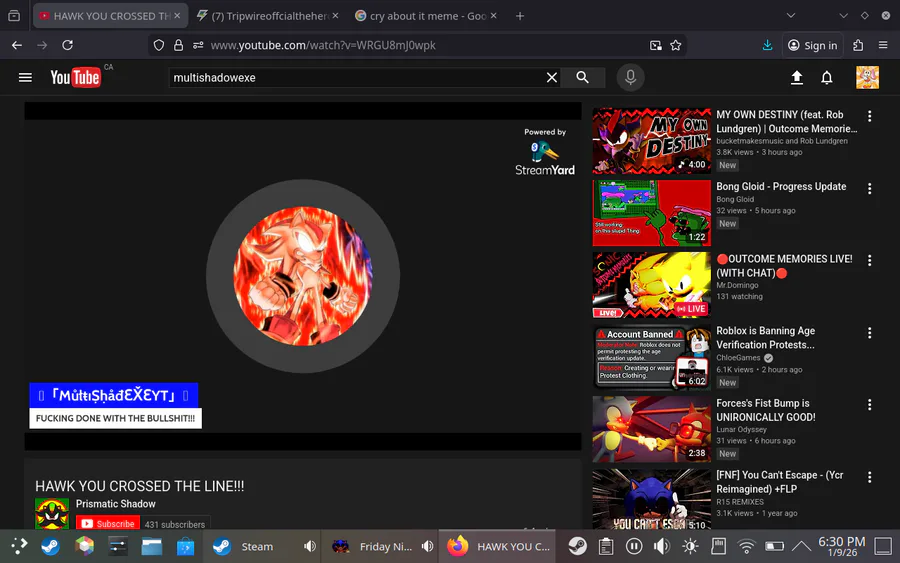Open Bong Gloid Progress Update thumbnail
Viewport: 900px width, 563px height.
[x=651, y=213]
